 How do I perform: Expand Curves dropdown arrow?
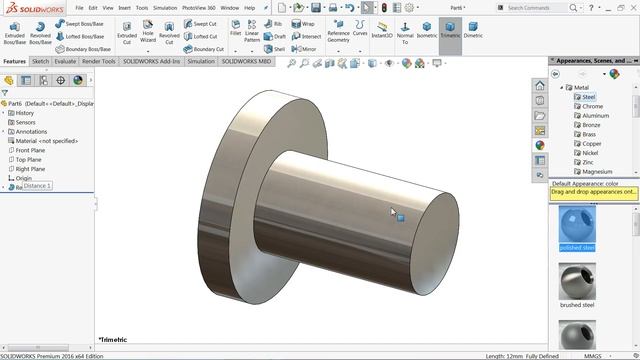360,51
